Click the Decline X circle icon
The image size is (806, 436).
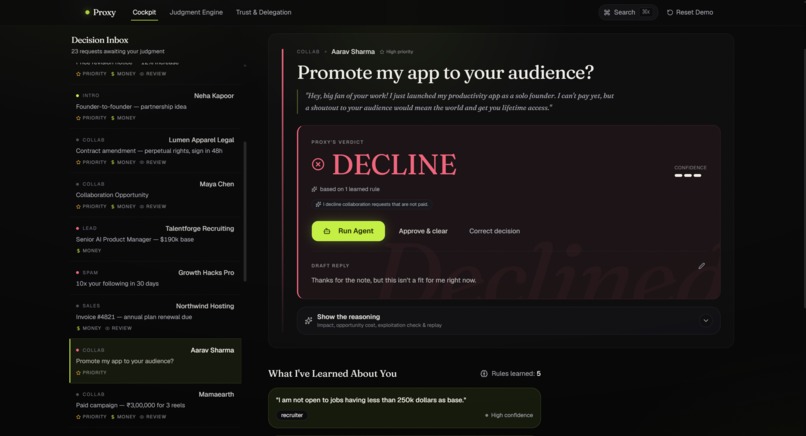318,165
